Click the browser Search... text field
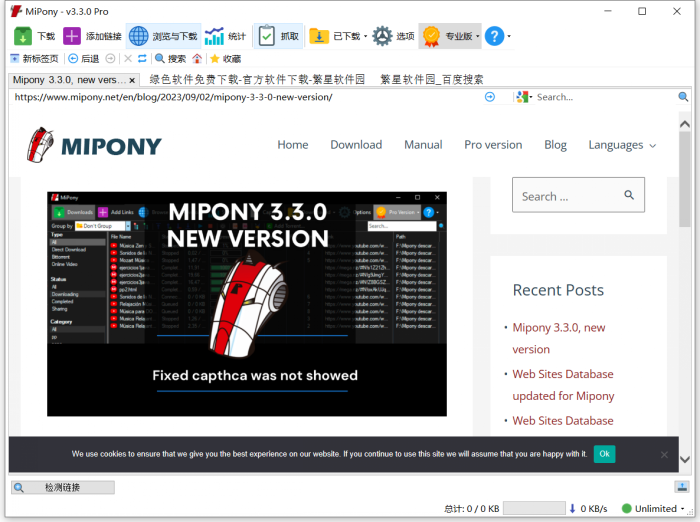This screenshot has width=700, height=522. click(x=605, y=97)
